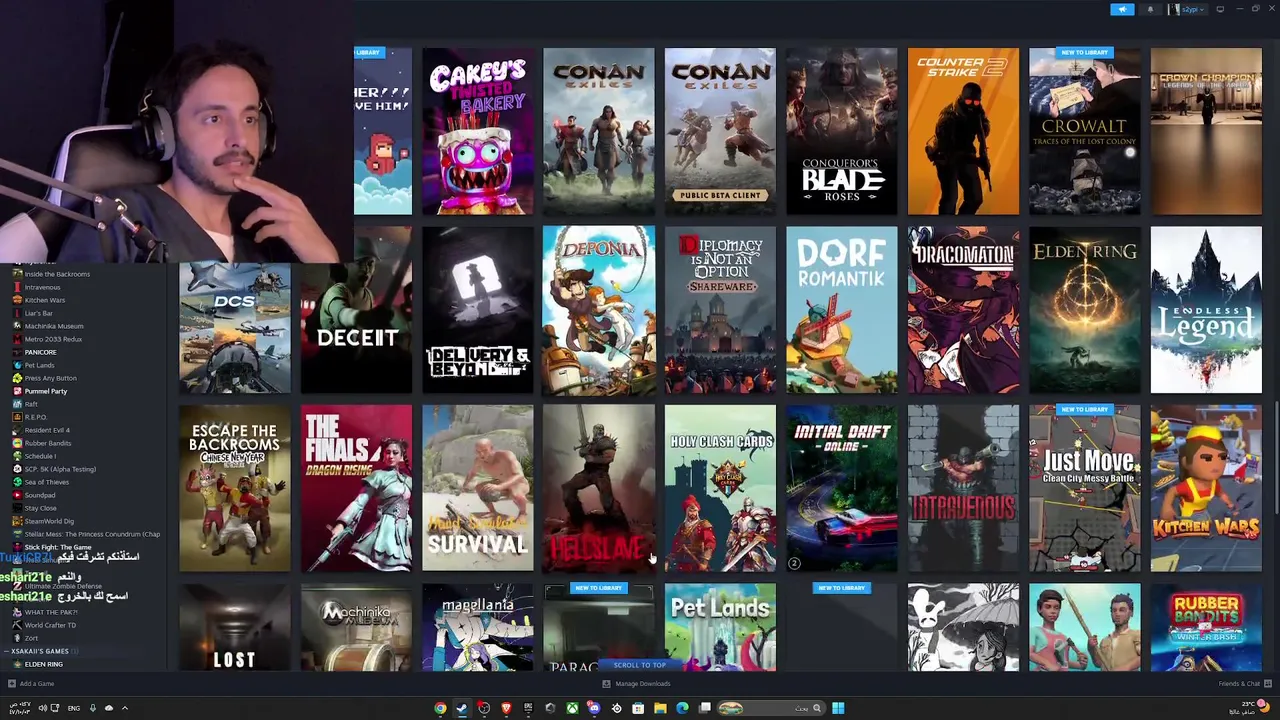The height and width of the screenshot is (720, 1280).
Task: Expand the s2ypi account dropdown
Action: click(x=1188, y=9)
